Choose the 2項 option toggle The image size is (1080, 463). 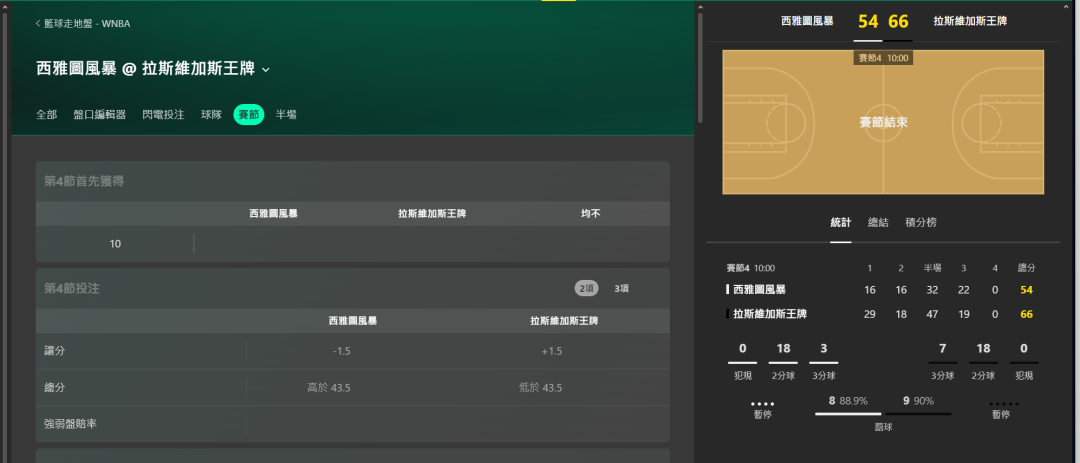pyautogui.click(x=587, y=289)
